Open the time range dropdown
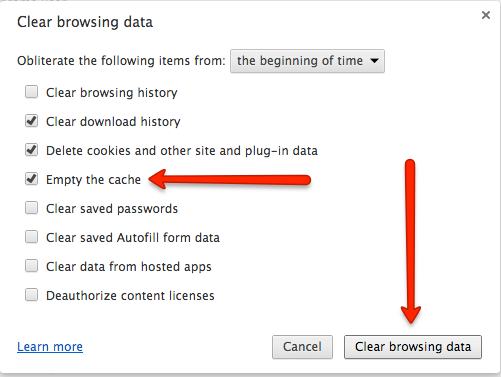 point(307,61)
